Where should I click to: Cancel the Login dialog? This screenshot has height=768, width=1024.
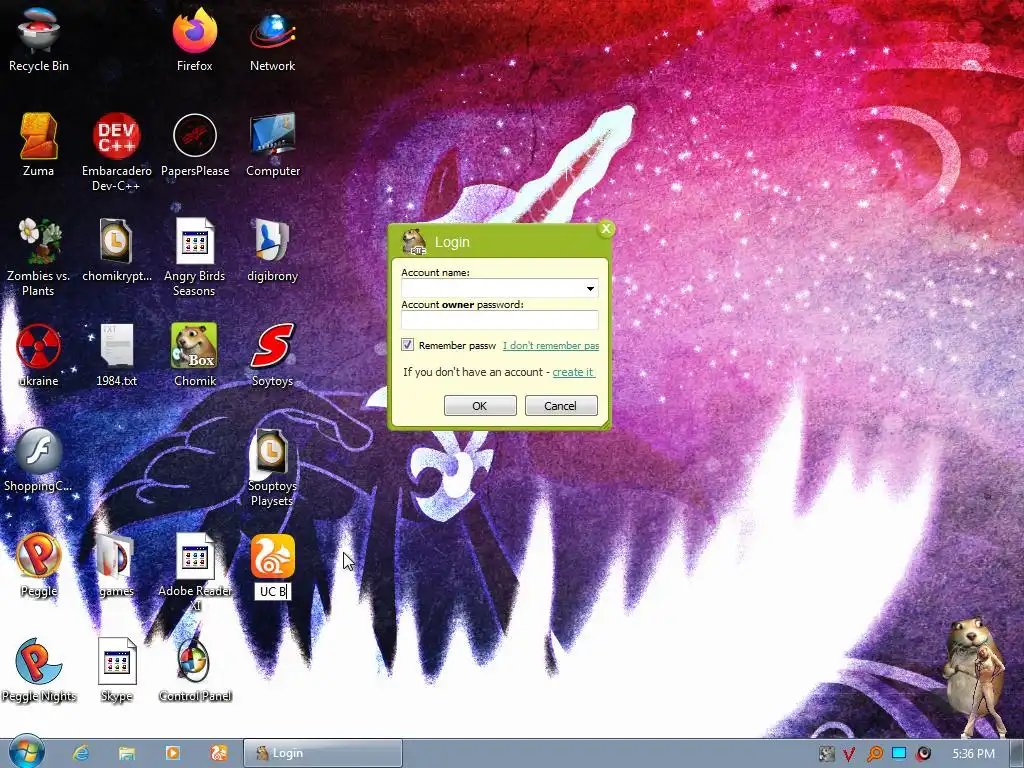click(x=561, y=406)
